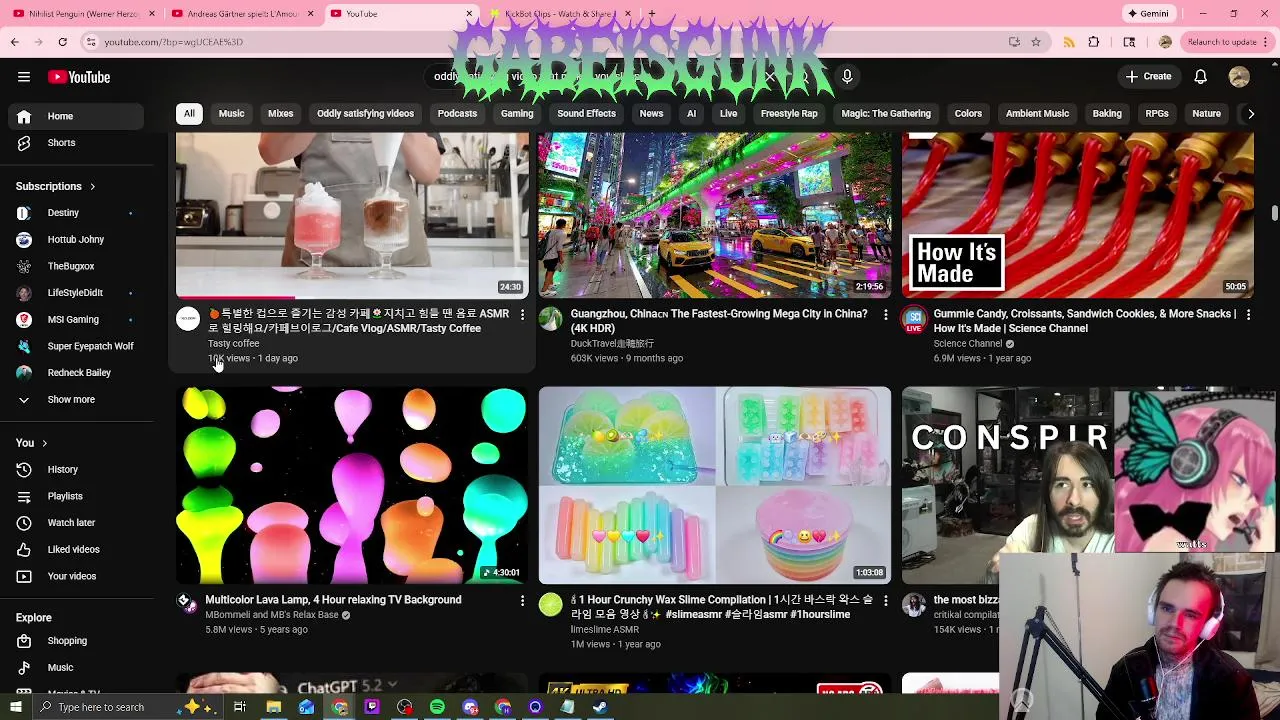1280x720 pixels.
Task: Switch to the Andreas Gärtner browser tab
Action: [243, 14]
